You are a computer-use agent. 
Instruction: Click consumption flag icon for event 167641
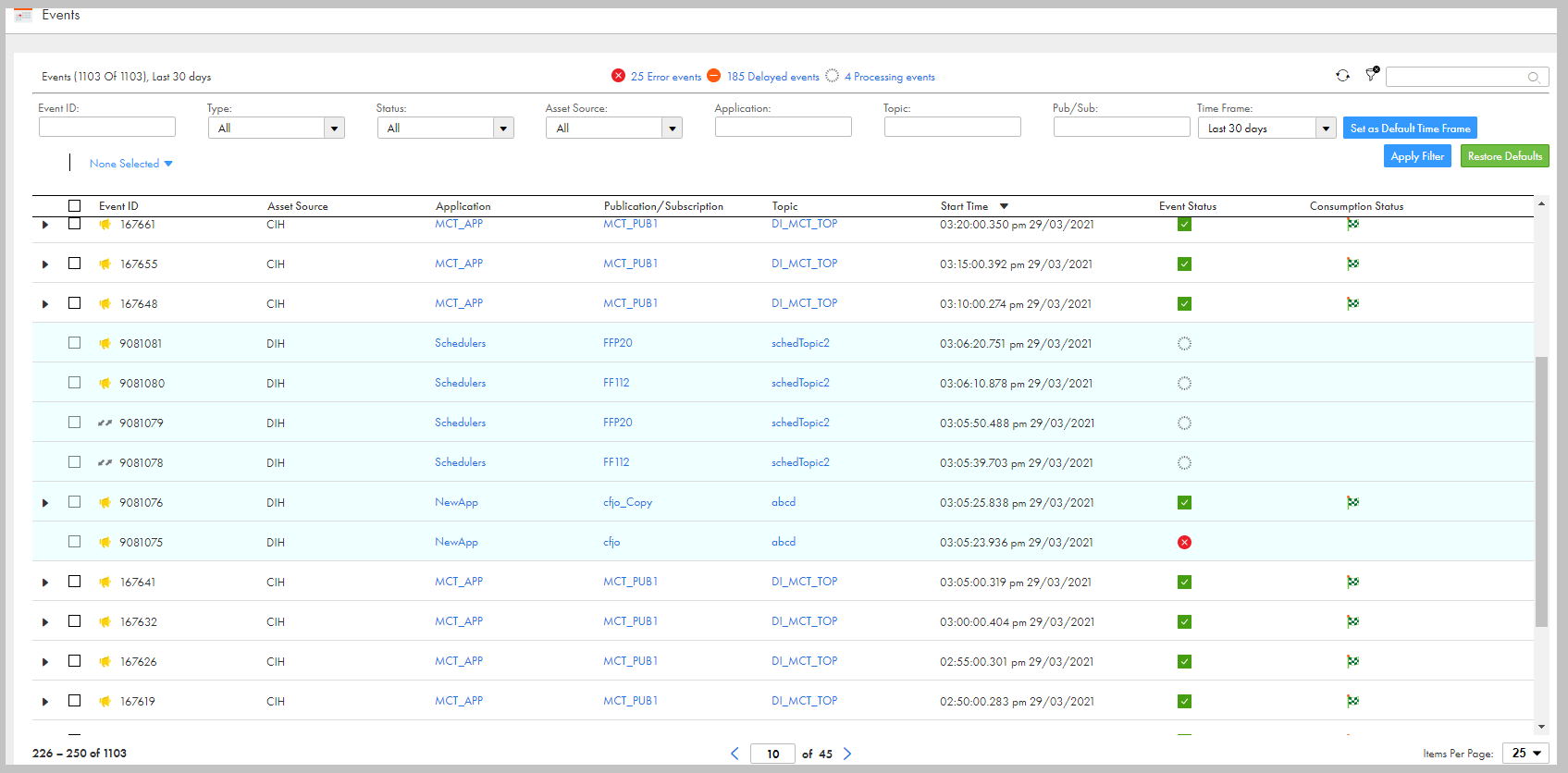tap(1352, 582)
